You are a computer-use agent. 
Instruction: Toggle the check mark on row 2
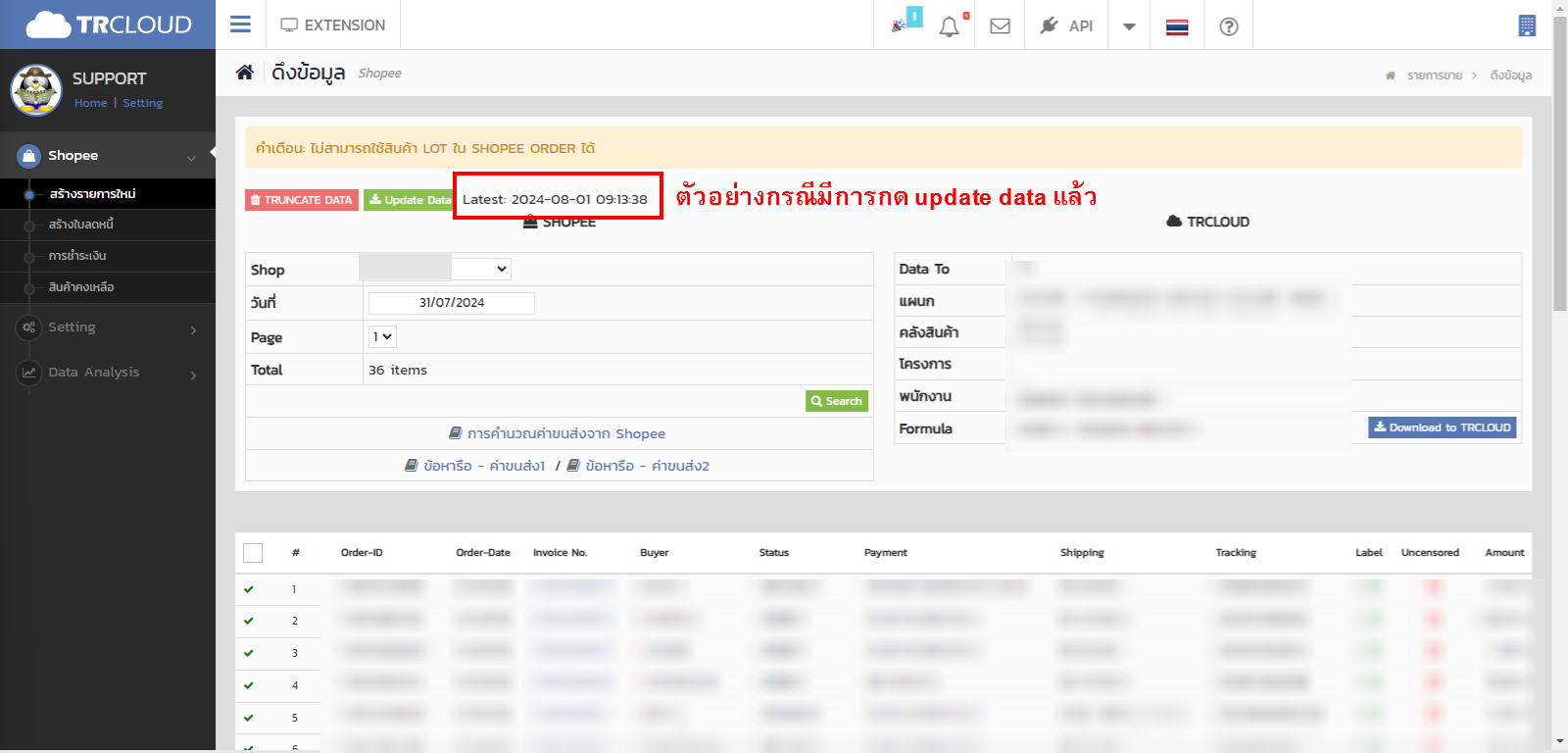point(249,622)
